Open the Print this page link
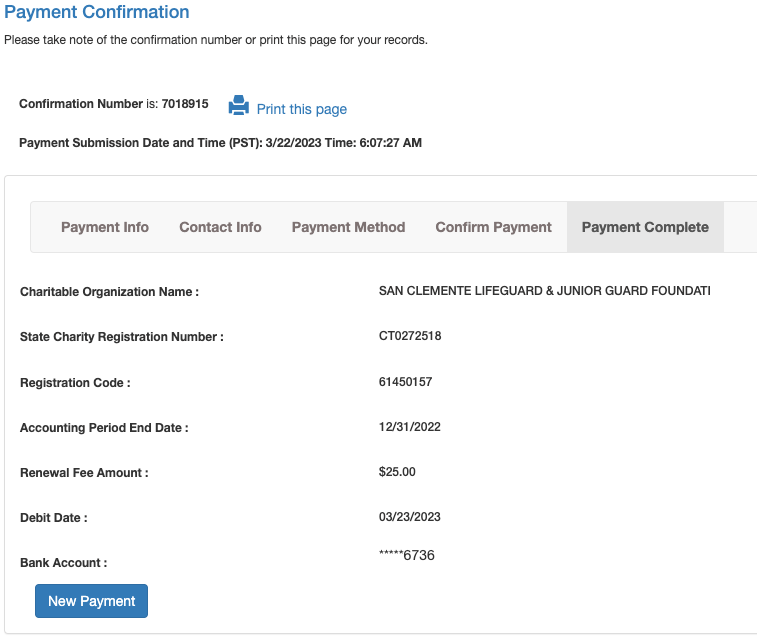The image size is (757, 641). 301,109
